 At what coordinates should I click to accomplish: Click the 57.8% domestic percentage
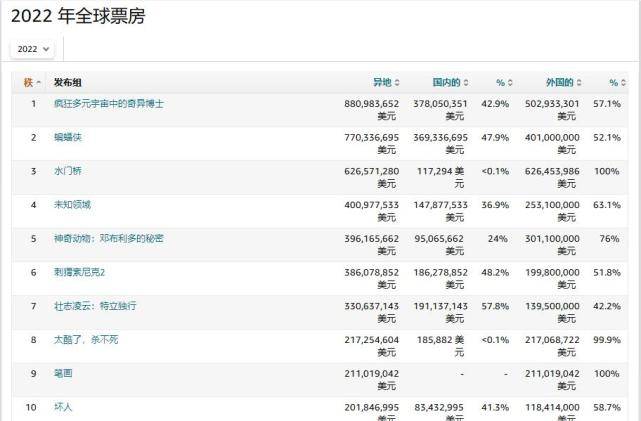coord(495,306)
